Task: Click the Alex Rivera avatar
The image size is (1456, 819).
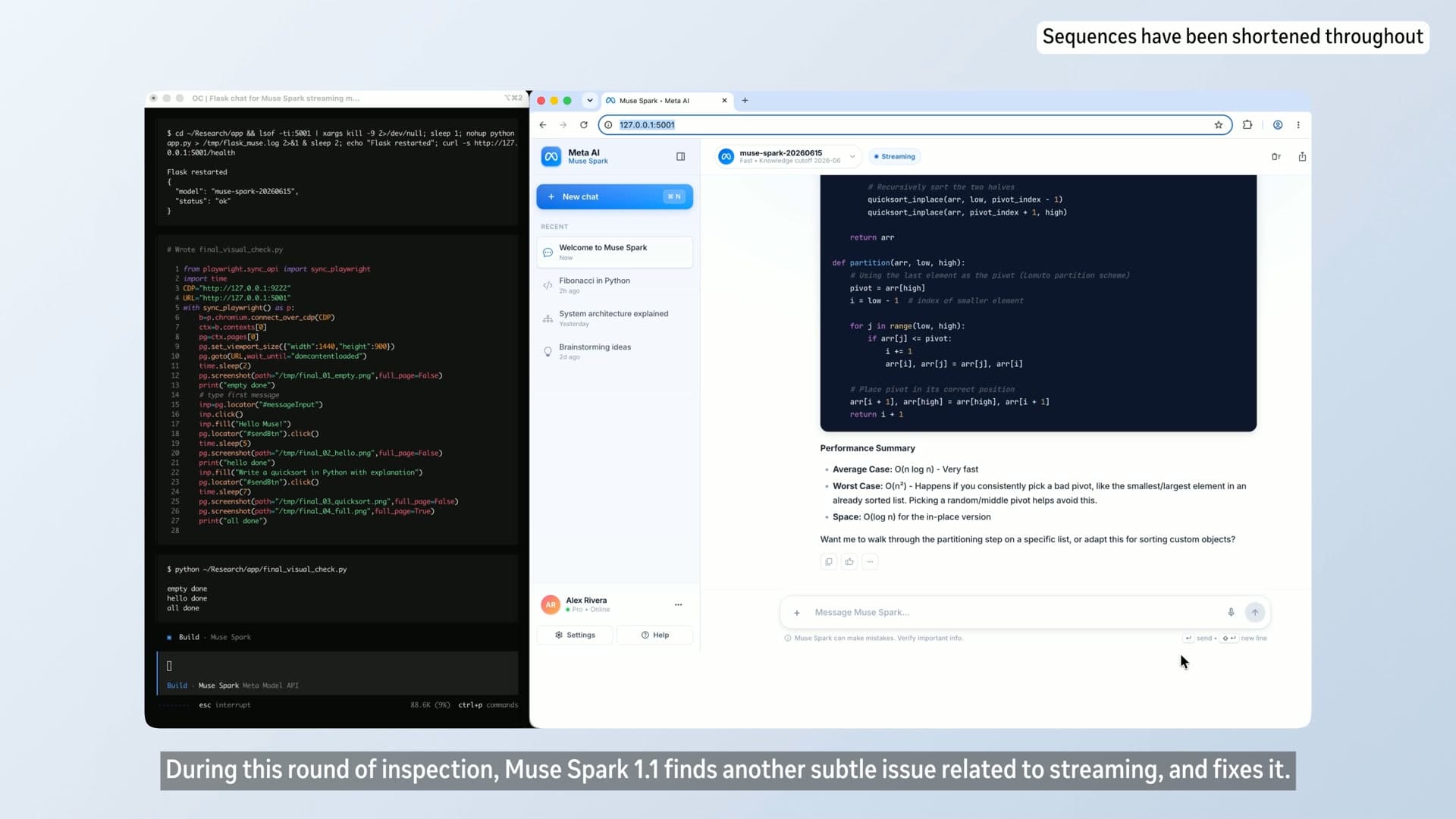Action: point(551,605)
